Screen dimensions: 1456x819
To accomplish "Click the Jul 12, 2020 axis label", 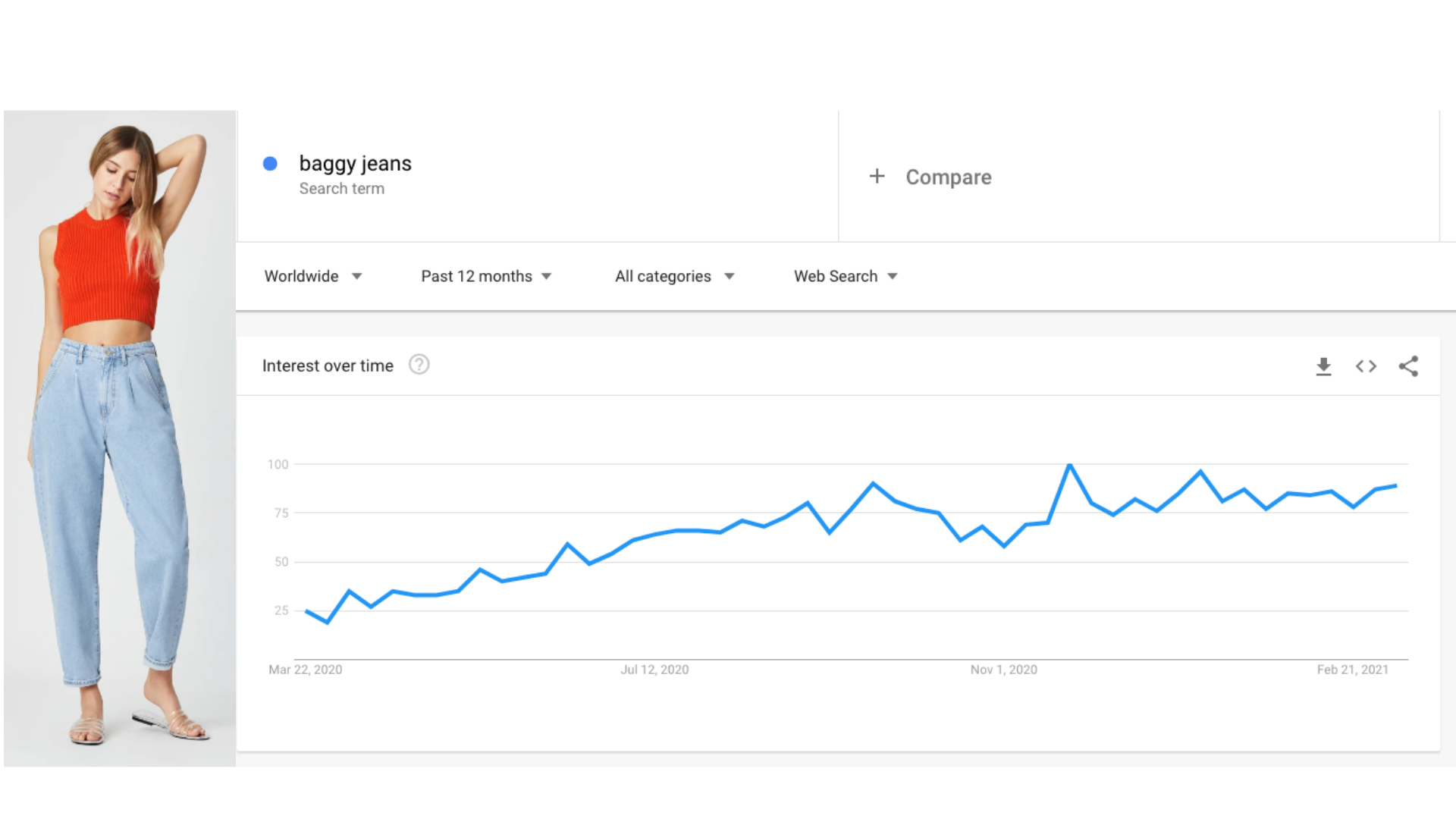I will (x=654, y=670).
